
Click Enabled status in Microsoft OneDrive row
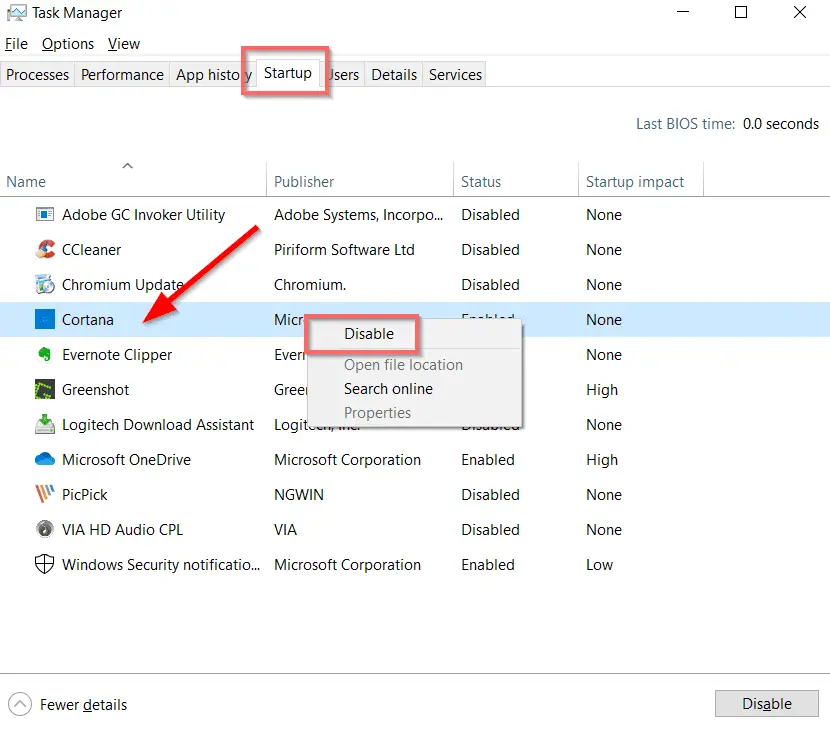488,459
